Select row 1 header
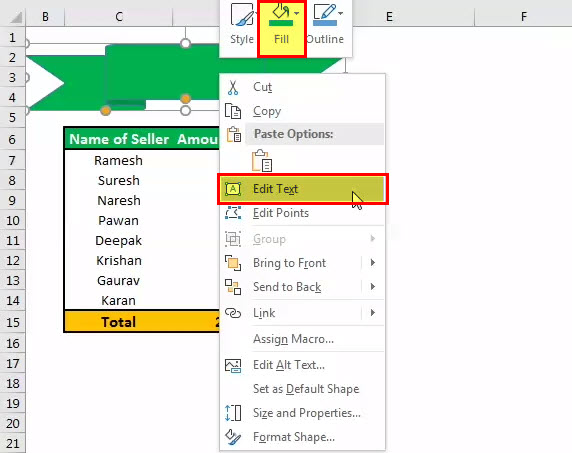 [12, 38]
